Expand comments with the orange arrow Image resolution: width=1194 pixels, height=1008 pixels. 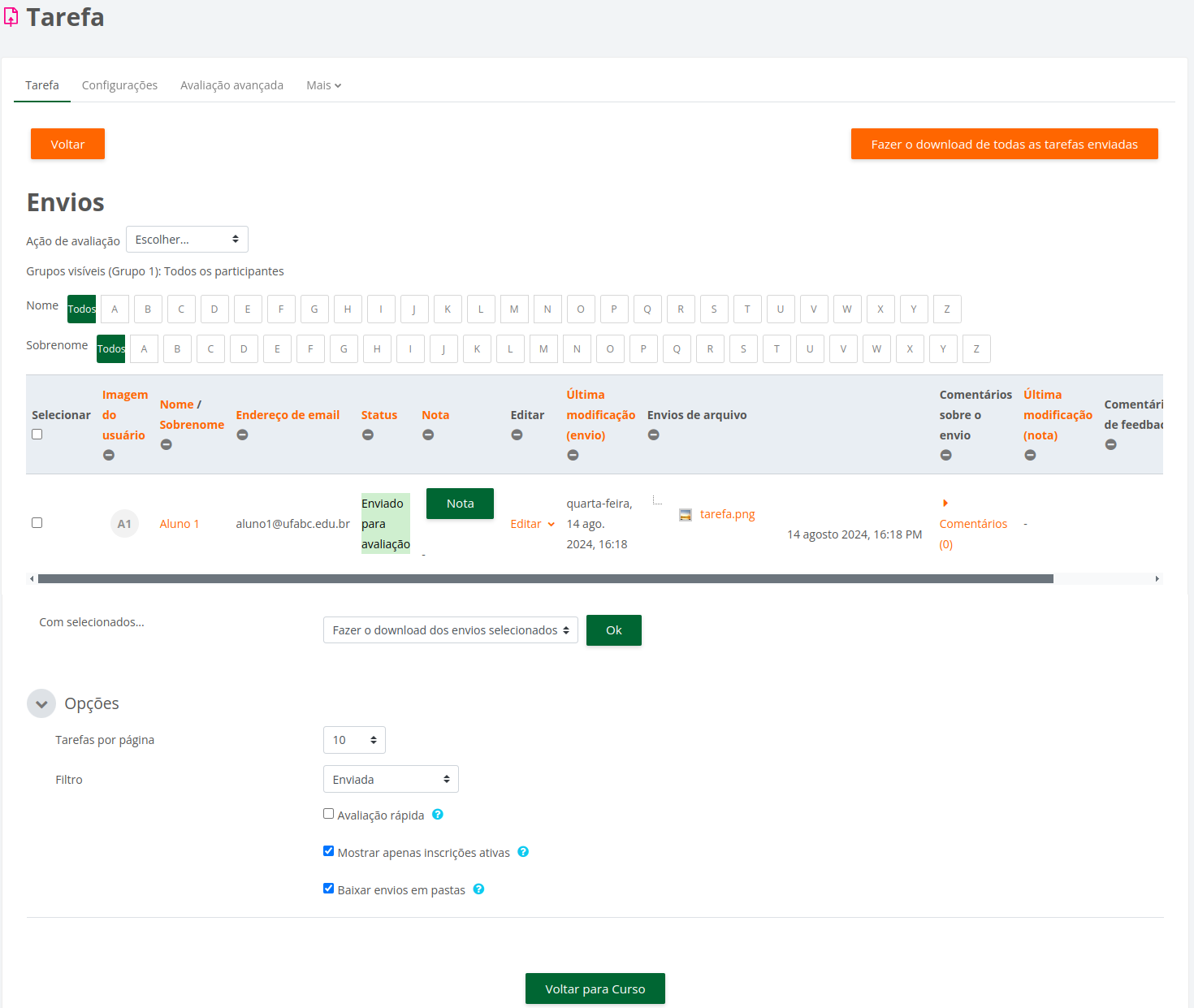pos(945,504)
